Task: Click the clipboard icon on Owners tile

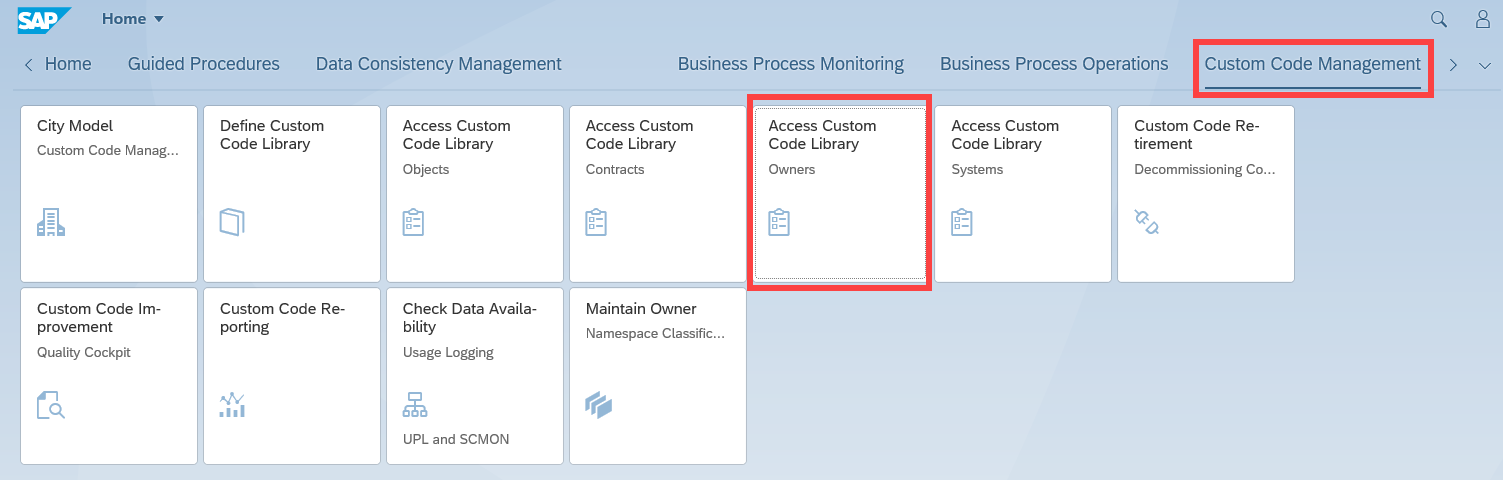Action: [x=780, y=222]
